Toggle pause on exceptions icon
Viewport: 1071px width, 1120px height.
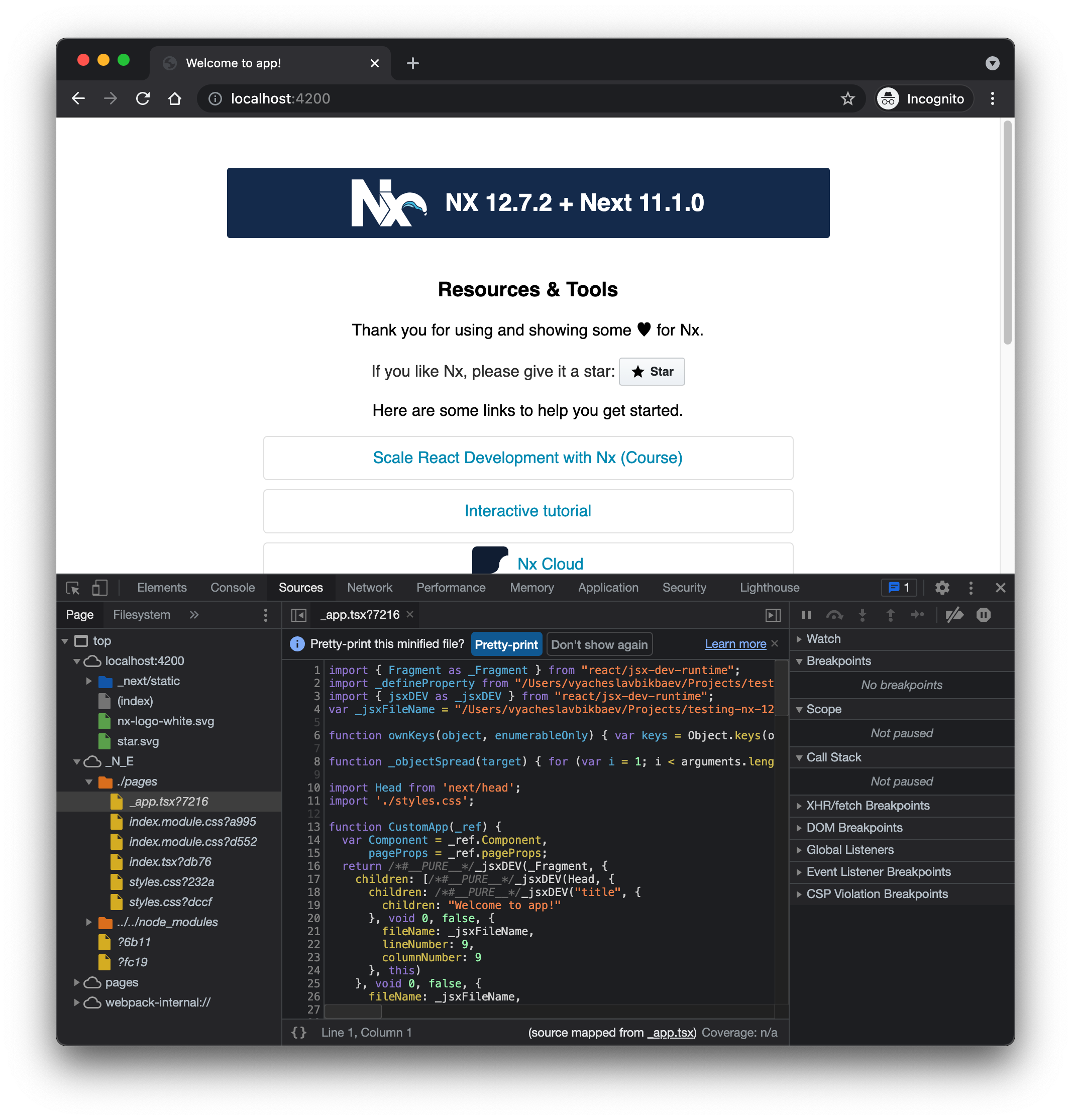tap(983, 615)
